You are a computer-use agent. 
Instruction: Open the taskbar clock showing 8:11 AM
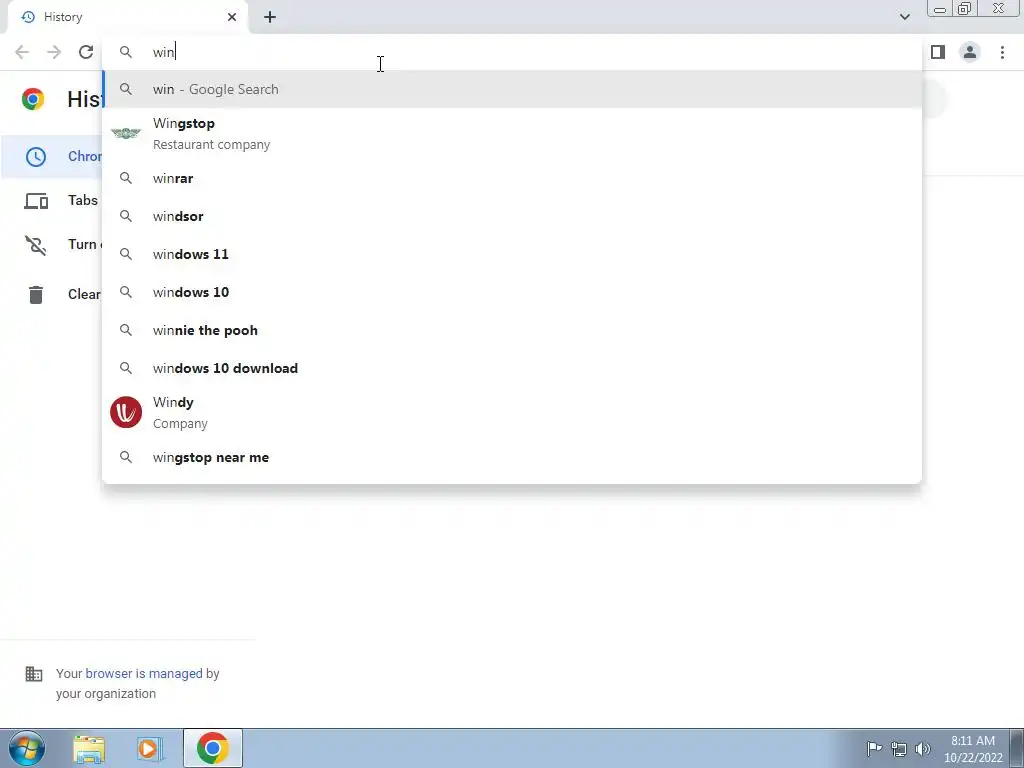click(973, 749)
